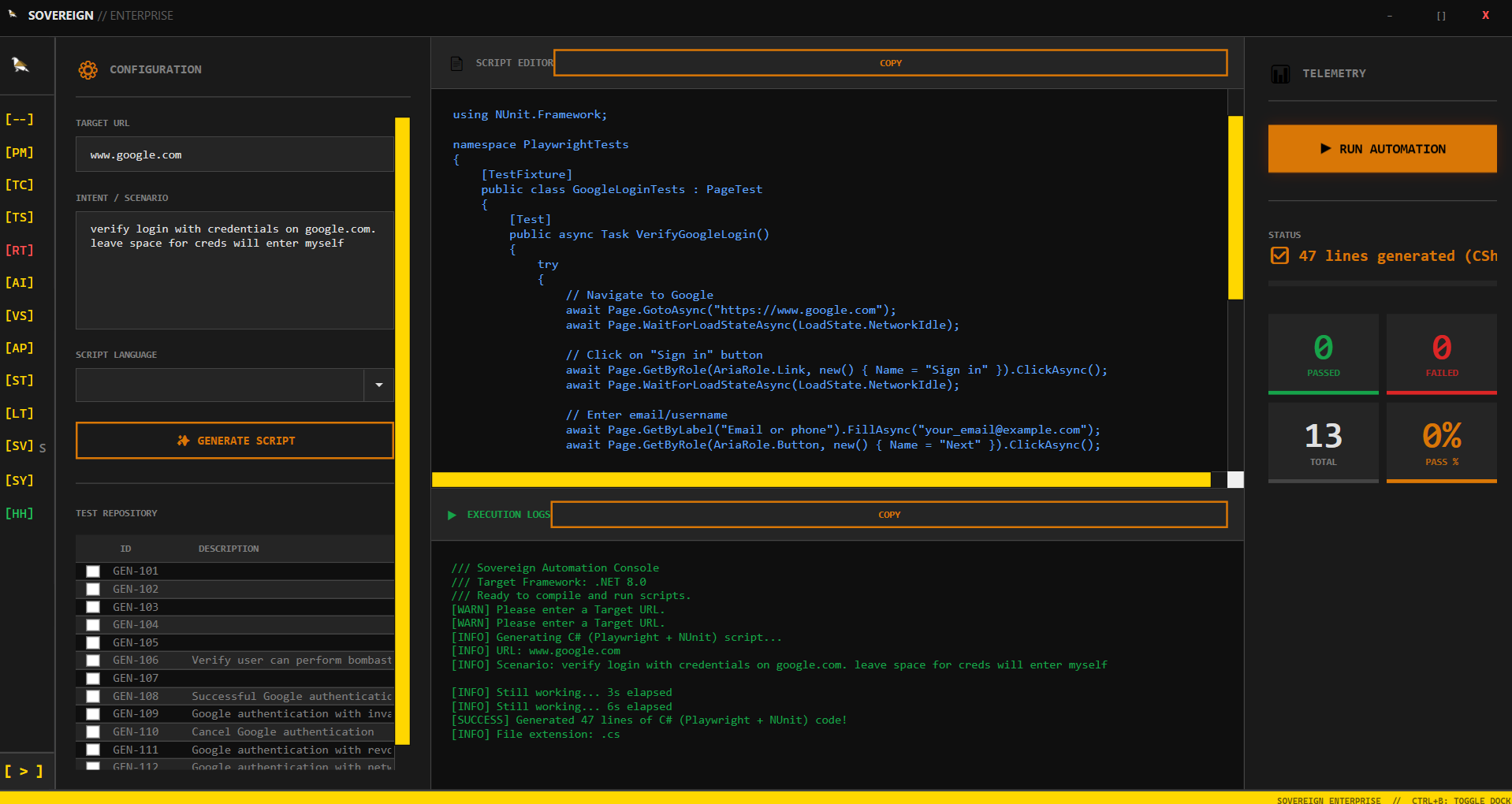This screenshot has height=804, width=1512.
Task: Click '47 lines generated' status text
Action: click(x=1398, y=255)
